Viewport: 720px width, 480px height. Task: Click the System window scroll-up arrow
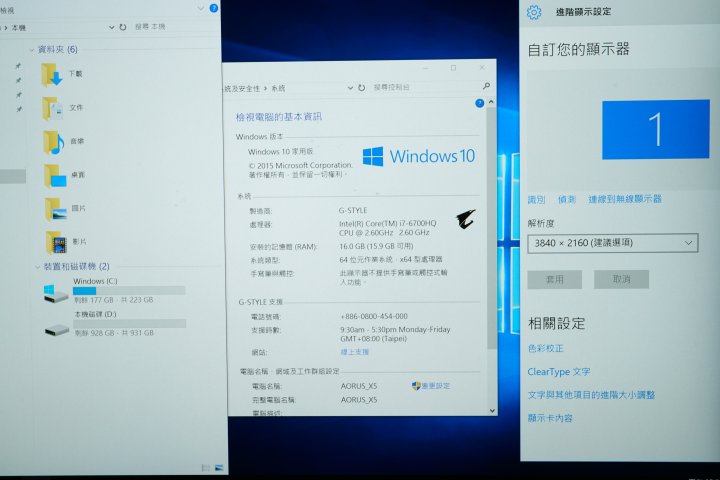(491, 102)
